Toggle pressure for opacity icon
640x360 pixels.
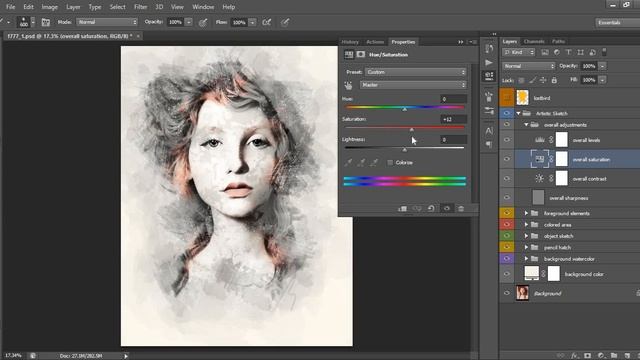203,22
